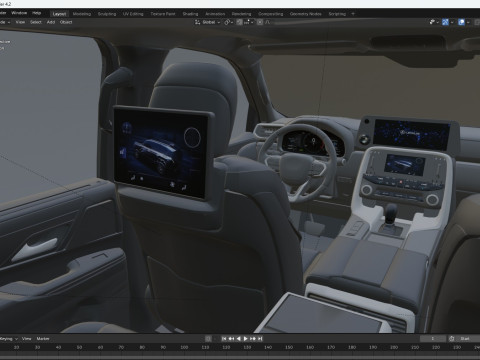Jump to the next keyframe
Image resolution: width=480 pixels, height=360 pixels.
click(x=253, y=339)
